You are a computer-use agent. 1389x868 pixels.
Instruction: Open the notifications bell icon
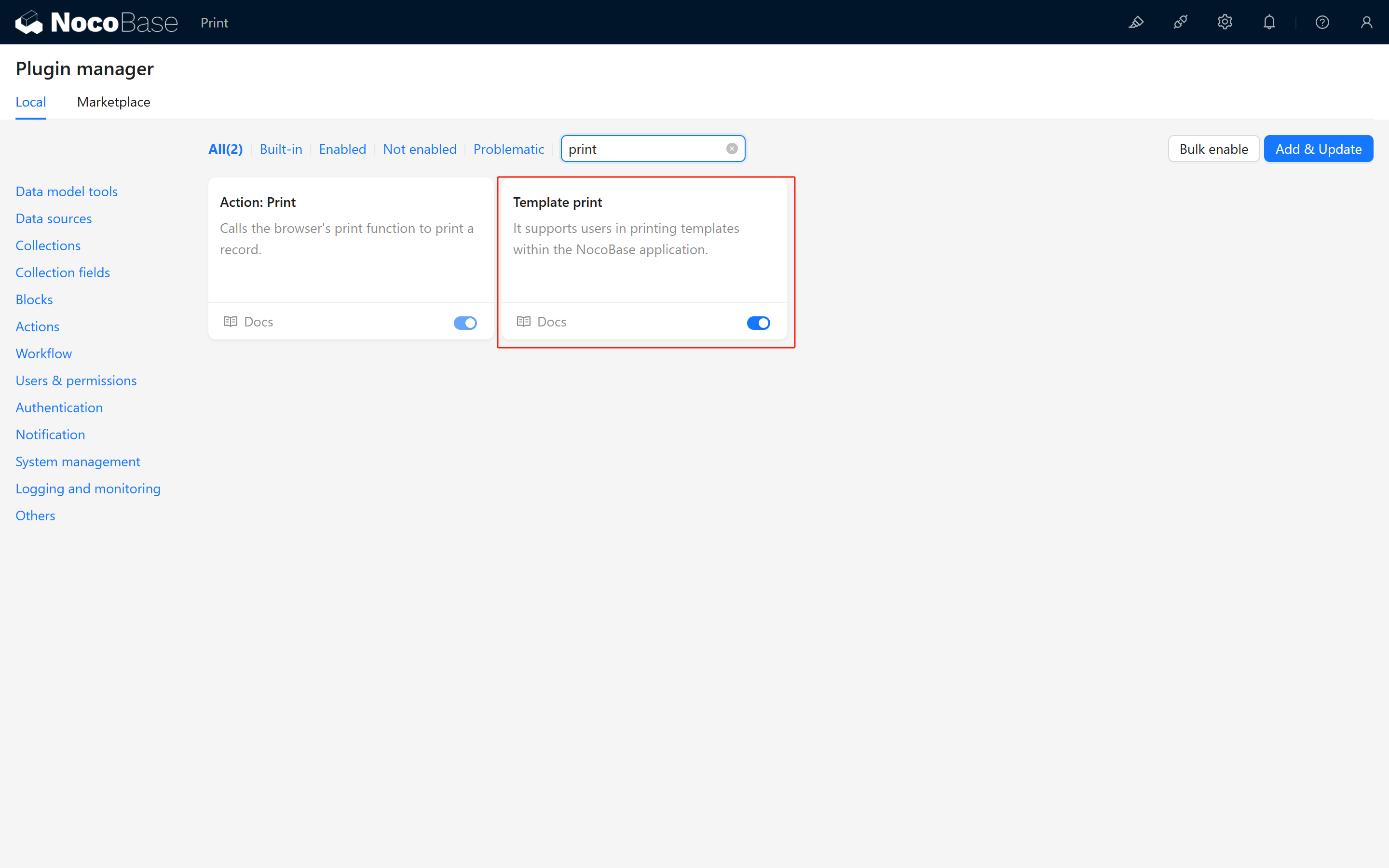point(1269,22)
